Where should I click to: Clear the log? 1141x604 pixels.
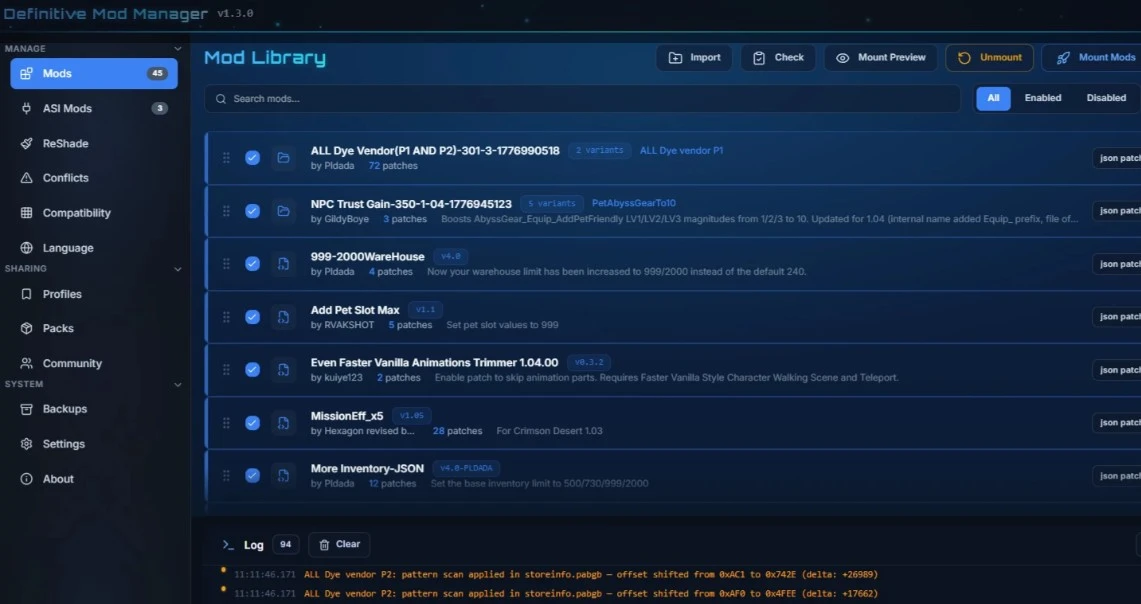(340, 544)
